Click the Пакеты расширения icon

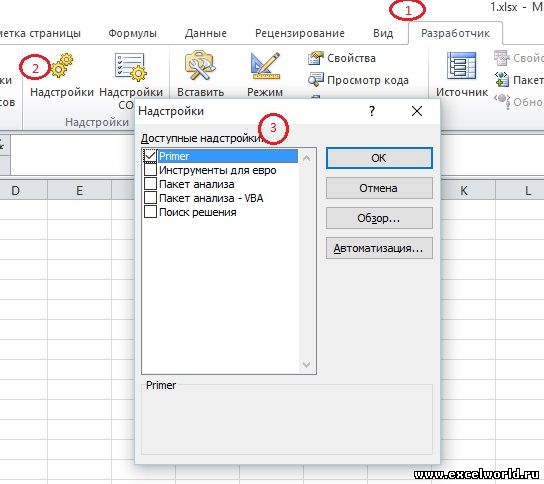click(x=502, y=80)
